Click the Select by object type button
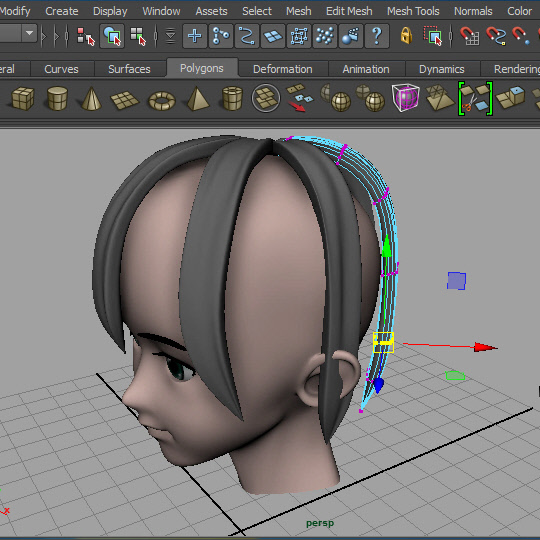 pyautogui.click(x=112, y=36)
